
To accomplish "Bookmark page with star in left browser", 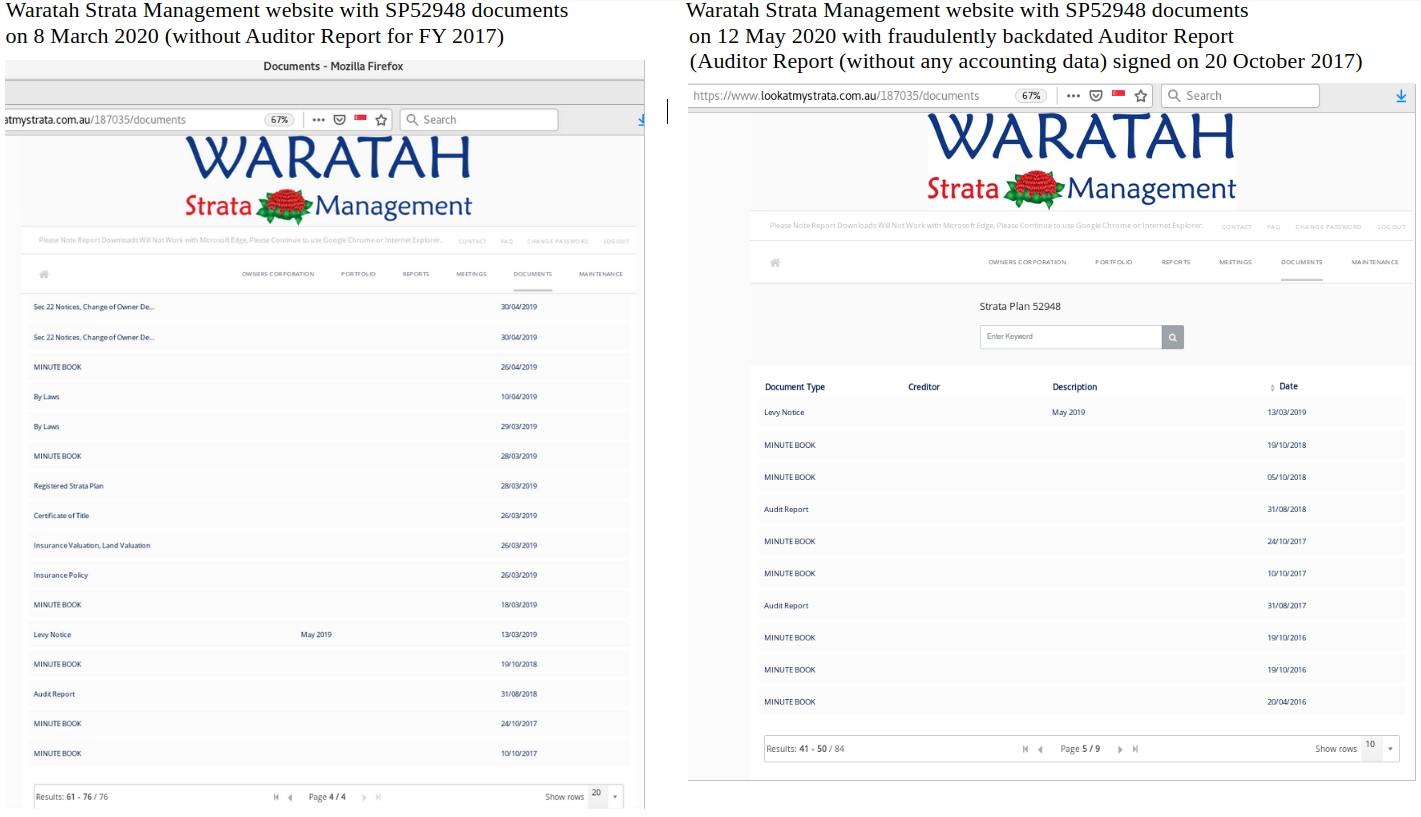I will [x=381, y=120].
